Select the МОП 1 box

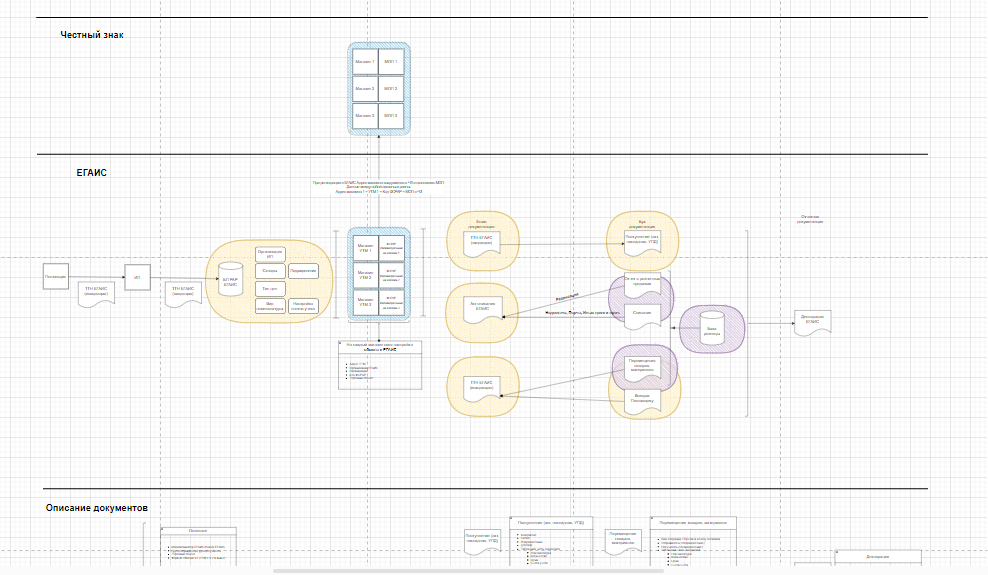click(391, 62)
